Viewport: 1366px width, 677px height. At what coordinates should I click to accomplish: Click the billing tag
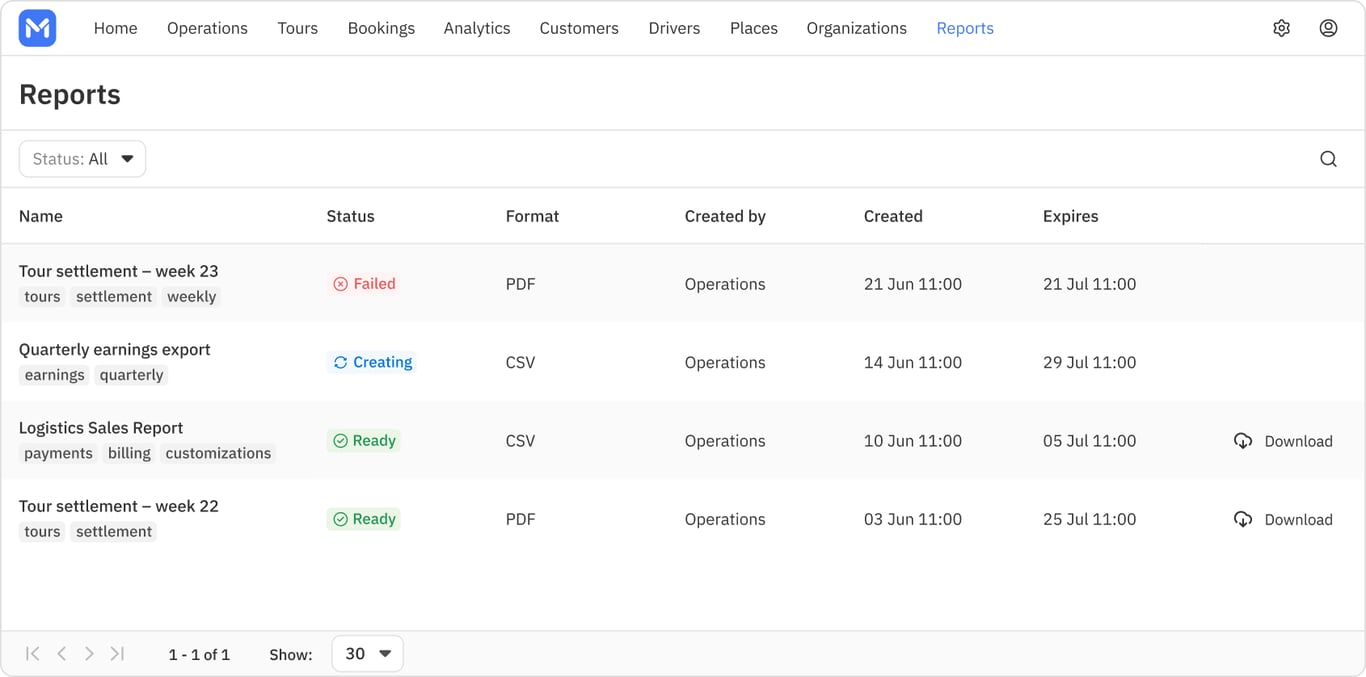pyautogui.click(x=129, y=453)
